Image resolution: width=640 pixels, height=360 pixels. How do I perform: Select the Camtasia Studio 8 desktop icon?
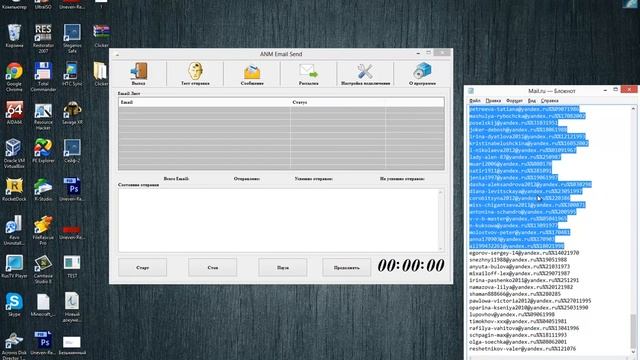coord(43,269)
